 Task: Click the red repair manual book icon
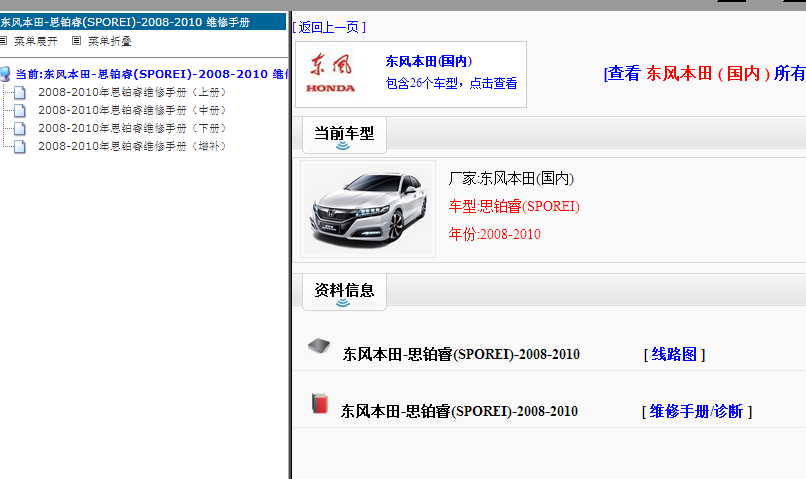[319, 404]
